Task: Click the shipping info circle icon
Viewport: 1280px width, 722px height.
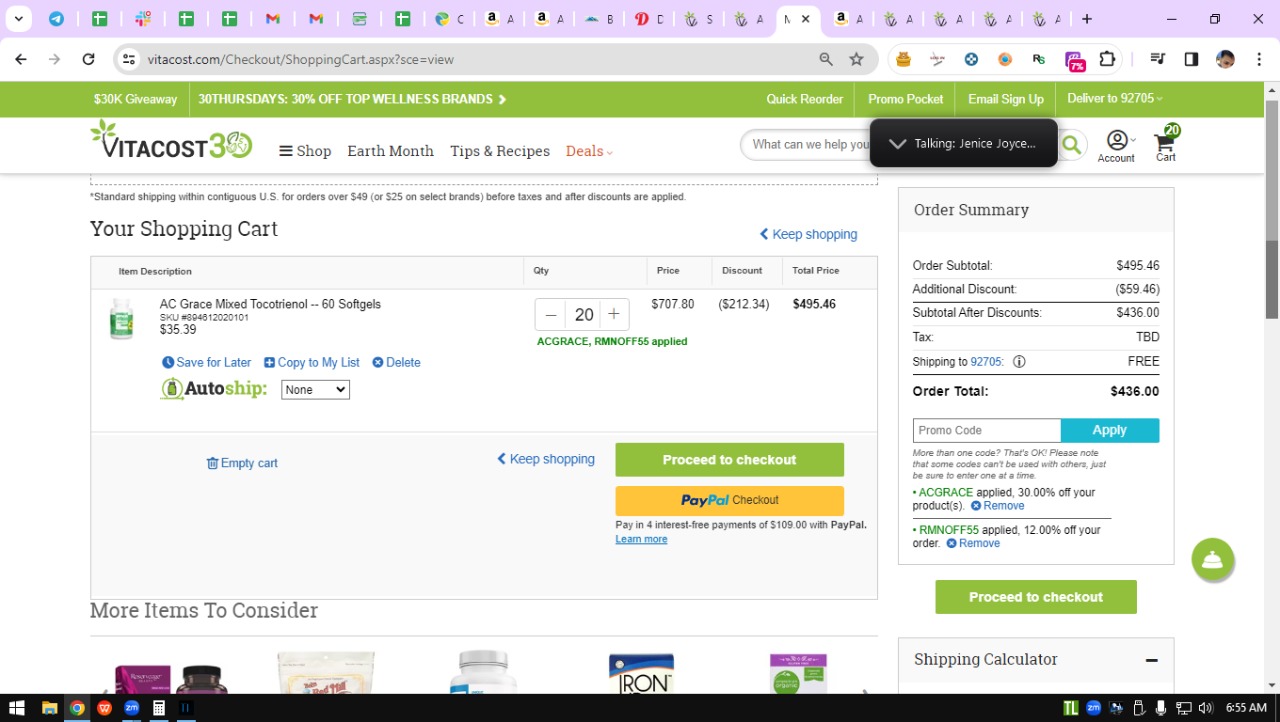Action: click(x=1019, y=362)
